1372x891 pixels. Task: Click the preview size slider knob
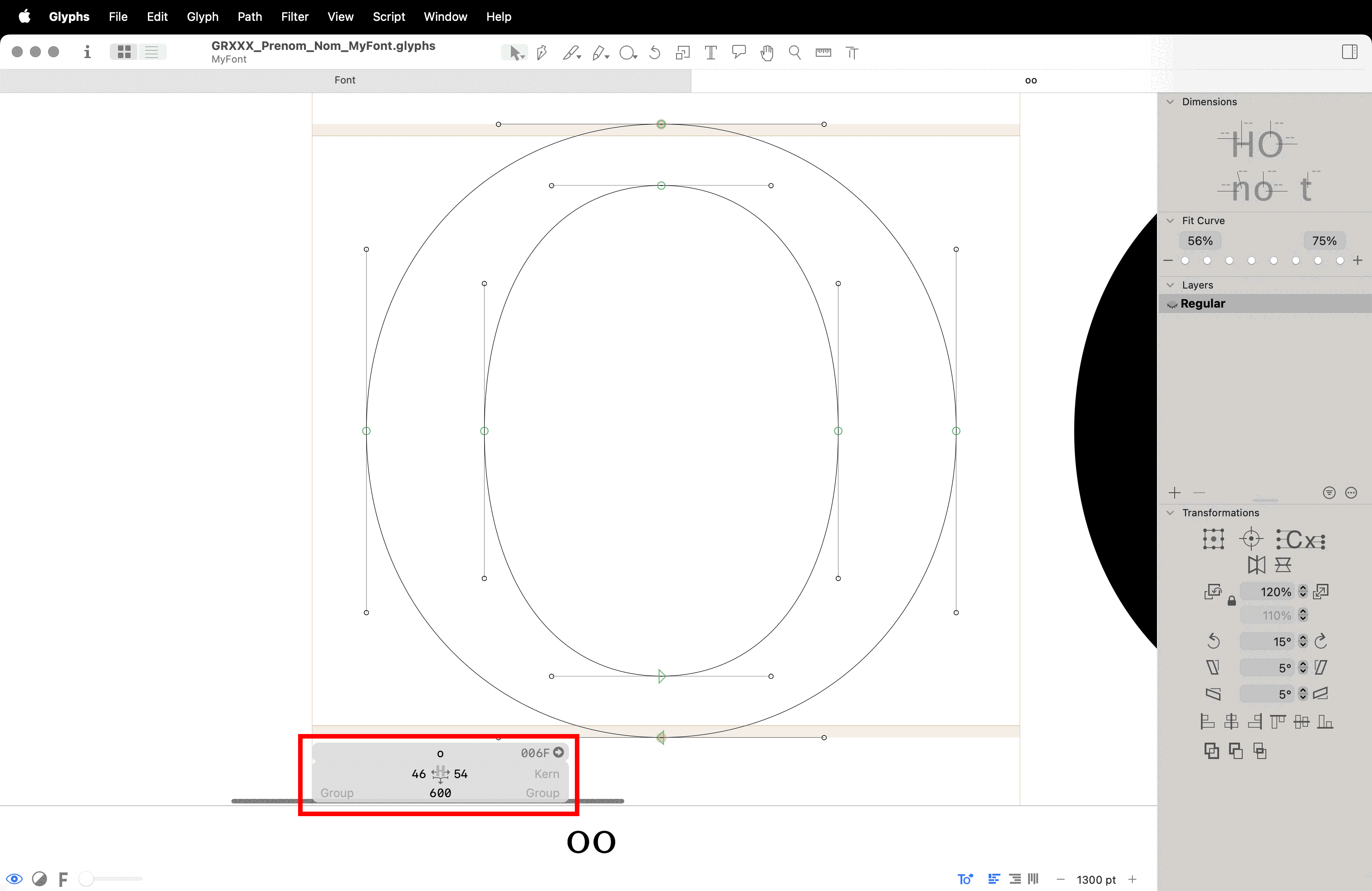[86, 879]
